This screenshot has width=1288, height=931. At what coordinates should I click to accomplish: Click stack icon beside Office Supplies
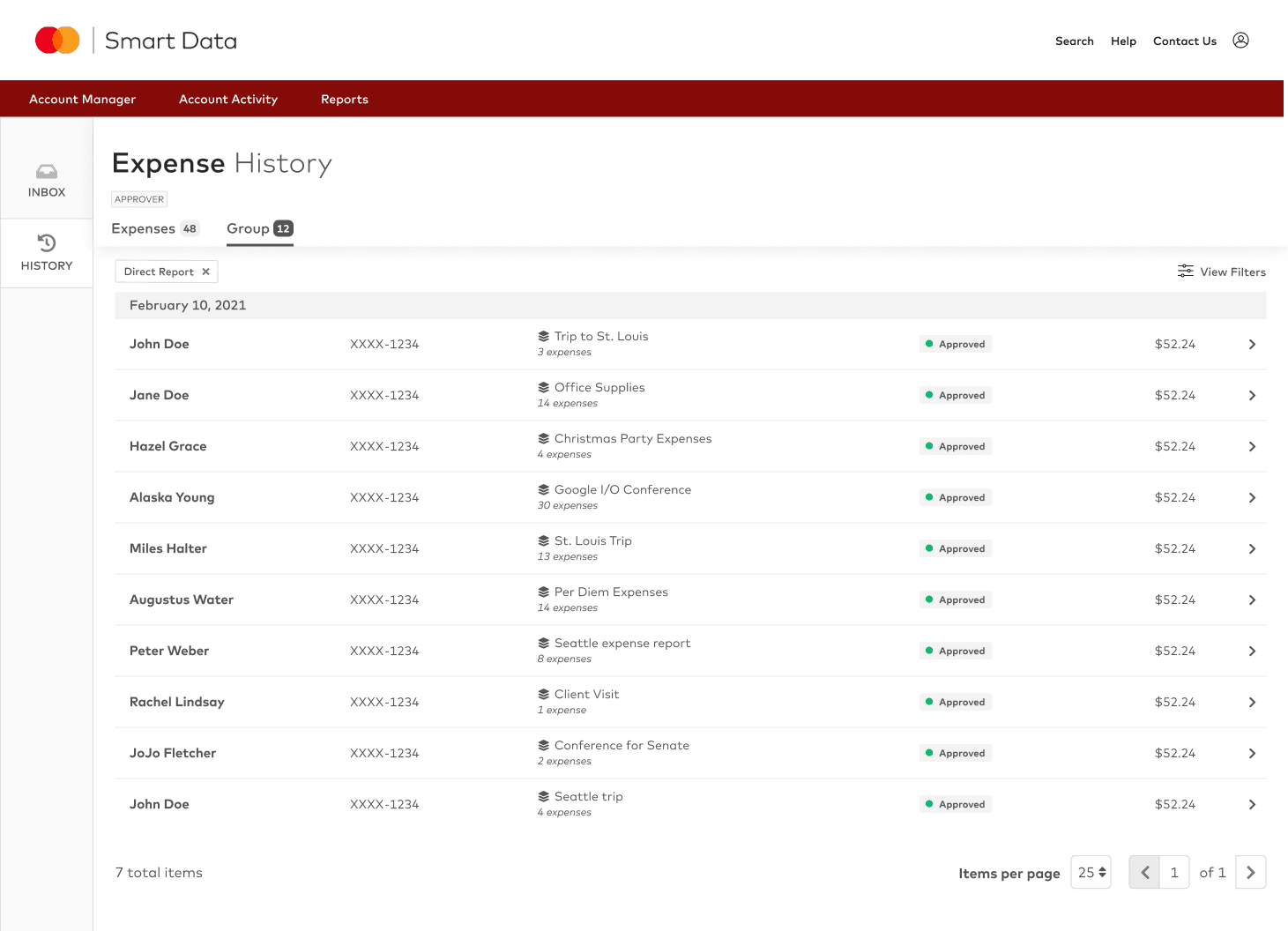pyautogui.click(x=544, y=387)
